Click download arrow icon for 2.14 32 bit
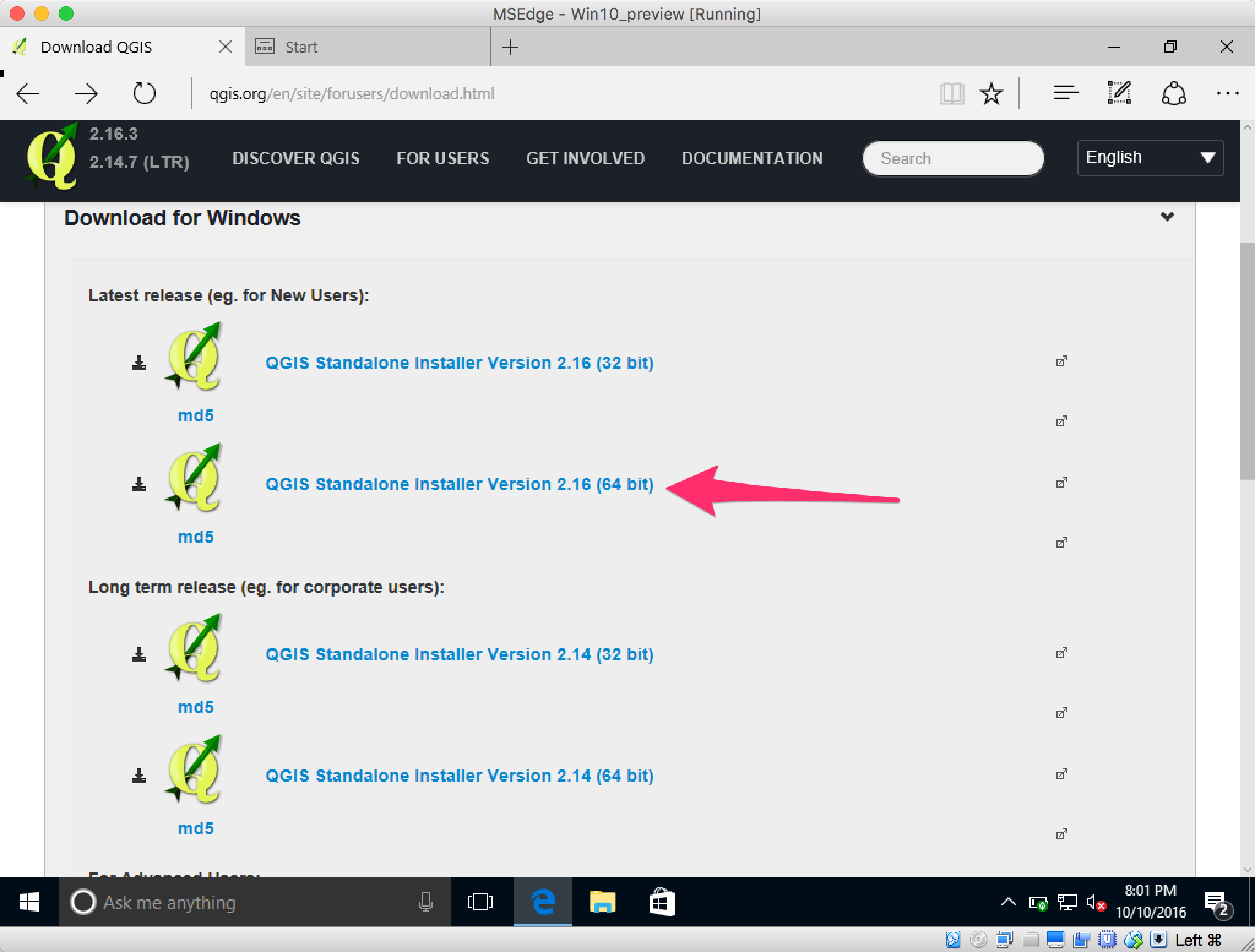This screenshot has width=1255, height=952. point(139,654)
